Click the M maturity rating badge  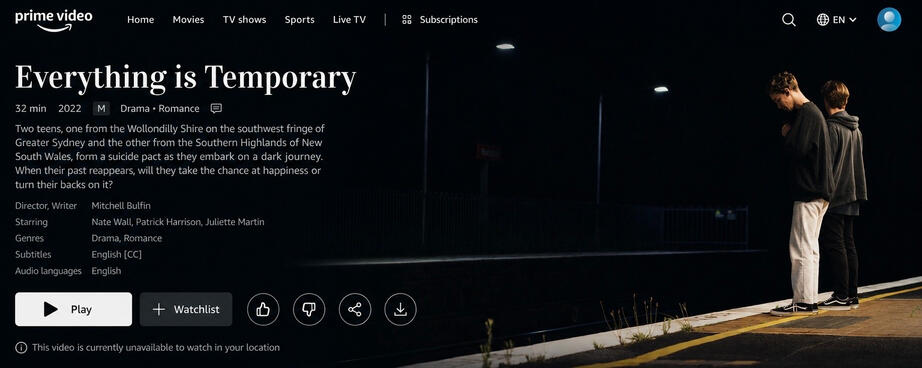point(101,108)
